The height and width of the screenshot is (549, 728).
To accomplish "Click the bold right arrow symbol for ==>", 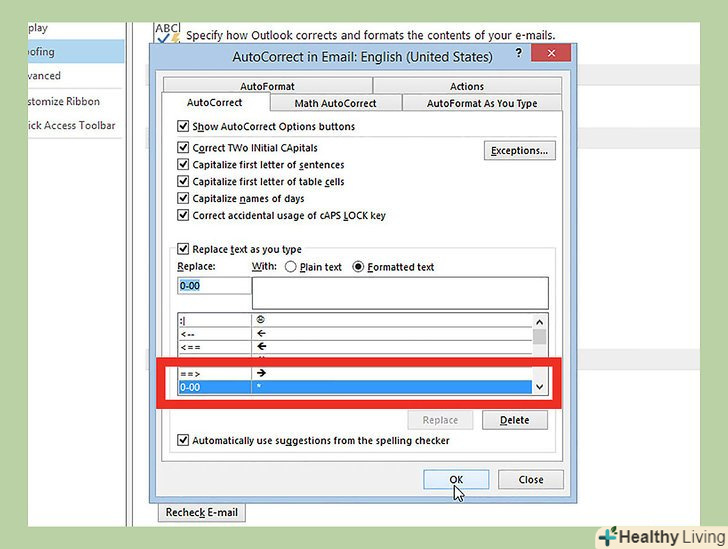I will (x=261, y=373).
